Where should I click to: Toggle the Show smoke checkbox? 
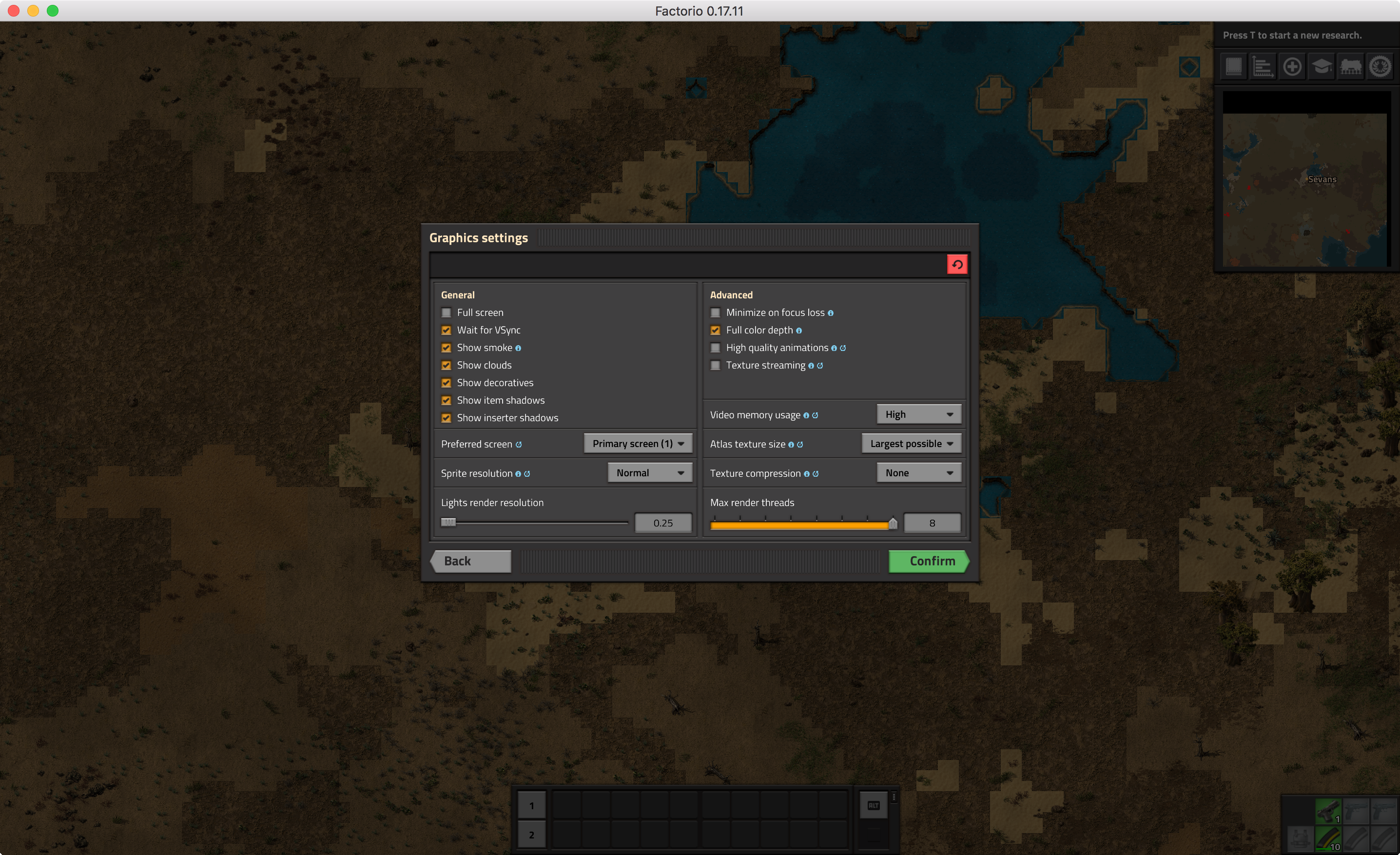[446, 348]
